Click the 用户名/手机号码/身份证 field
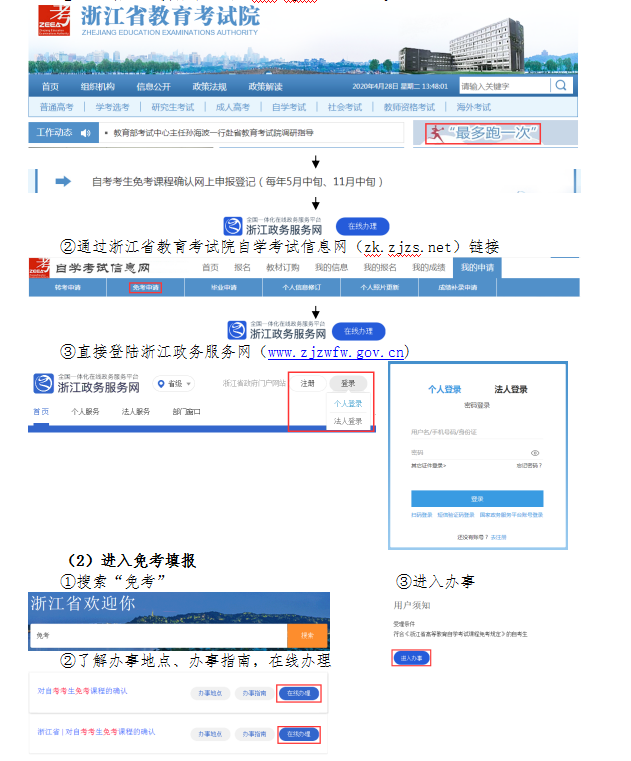The image size is (631, 761). coord(477,432)
